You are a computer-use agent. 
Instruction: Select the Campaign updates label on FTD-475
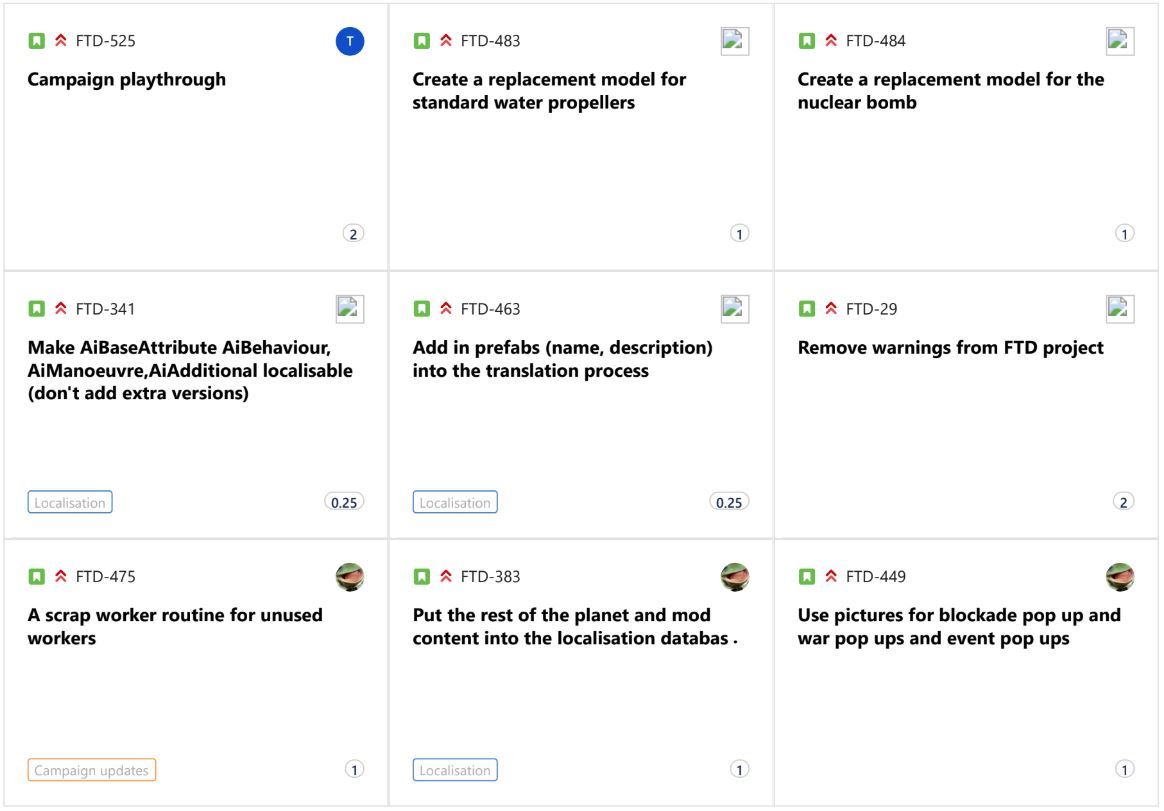pos(91,770)
